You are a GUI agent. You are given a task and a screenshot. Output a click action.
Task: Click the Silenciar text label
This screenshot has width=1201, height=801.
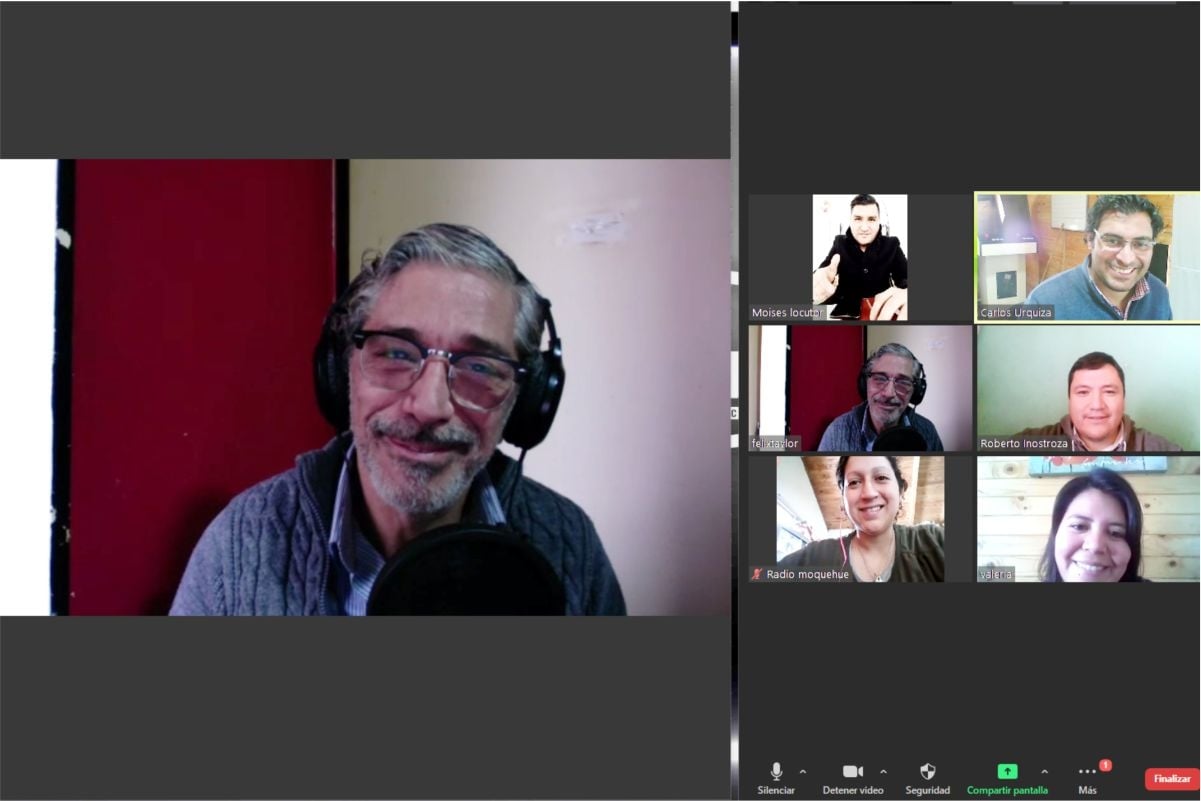pyautogui.click(x=776, y=791)
